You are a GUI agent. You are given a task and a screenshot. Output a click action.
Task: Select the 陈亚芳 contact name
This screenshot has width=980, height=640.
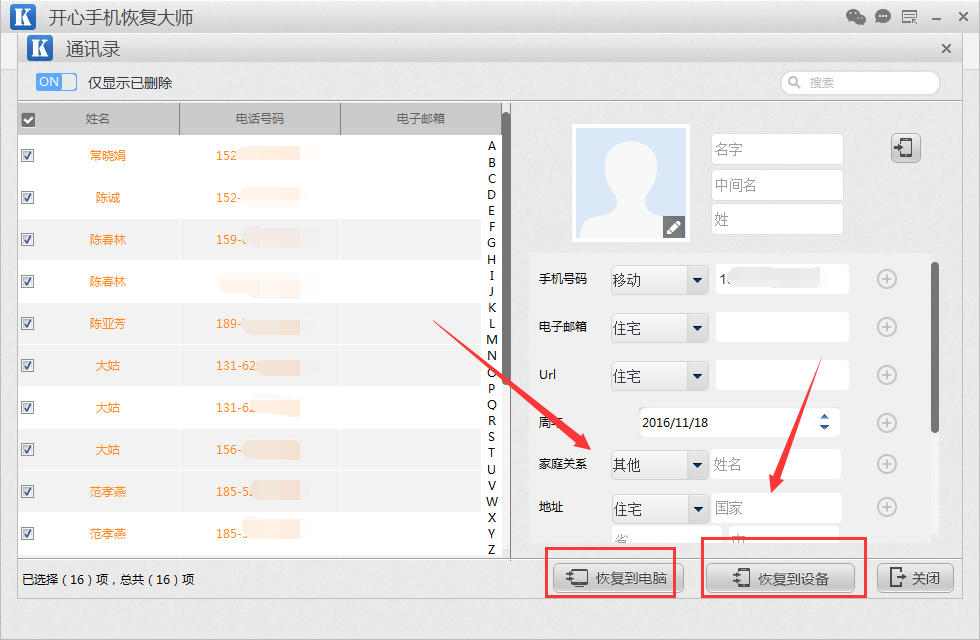(x=108, y=324)
